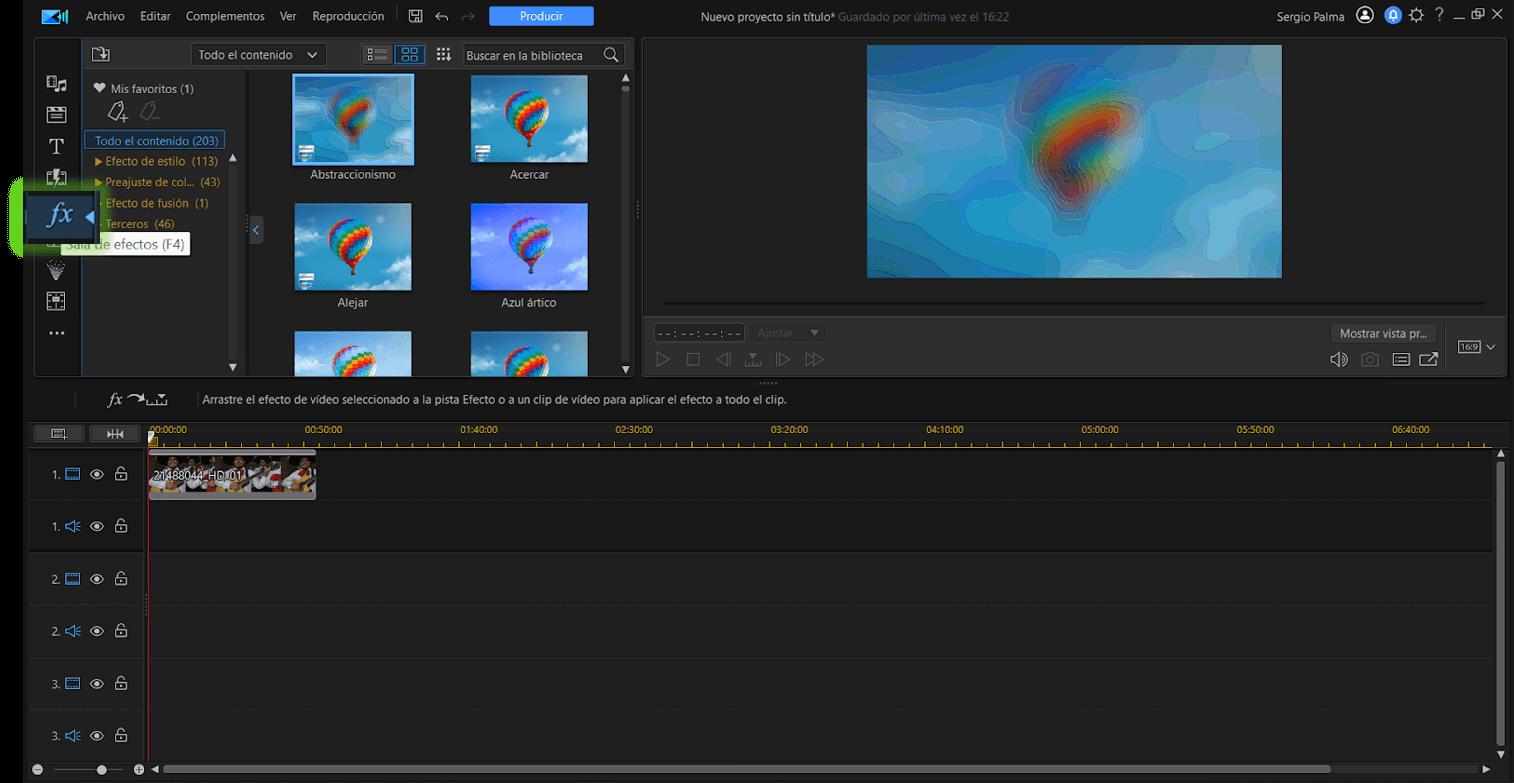Fit entire movie in timeline icon
Image resolution: width=1514 pixels, height=783 pixels.
coord(115,433)
